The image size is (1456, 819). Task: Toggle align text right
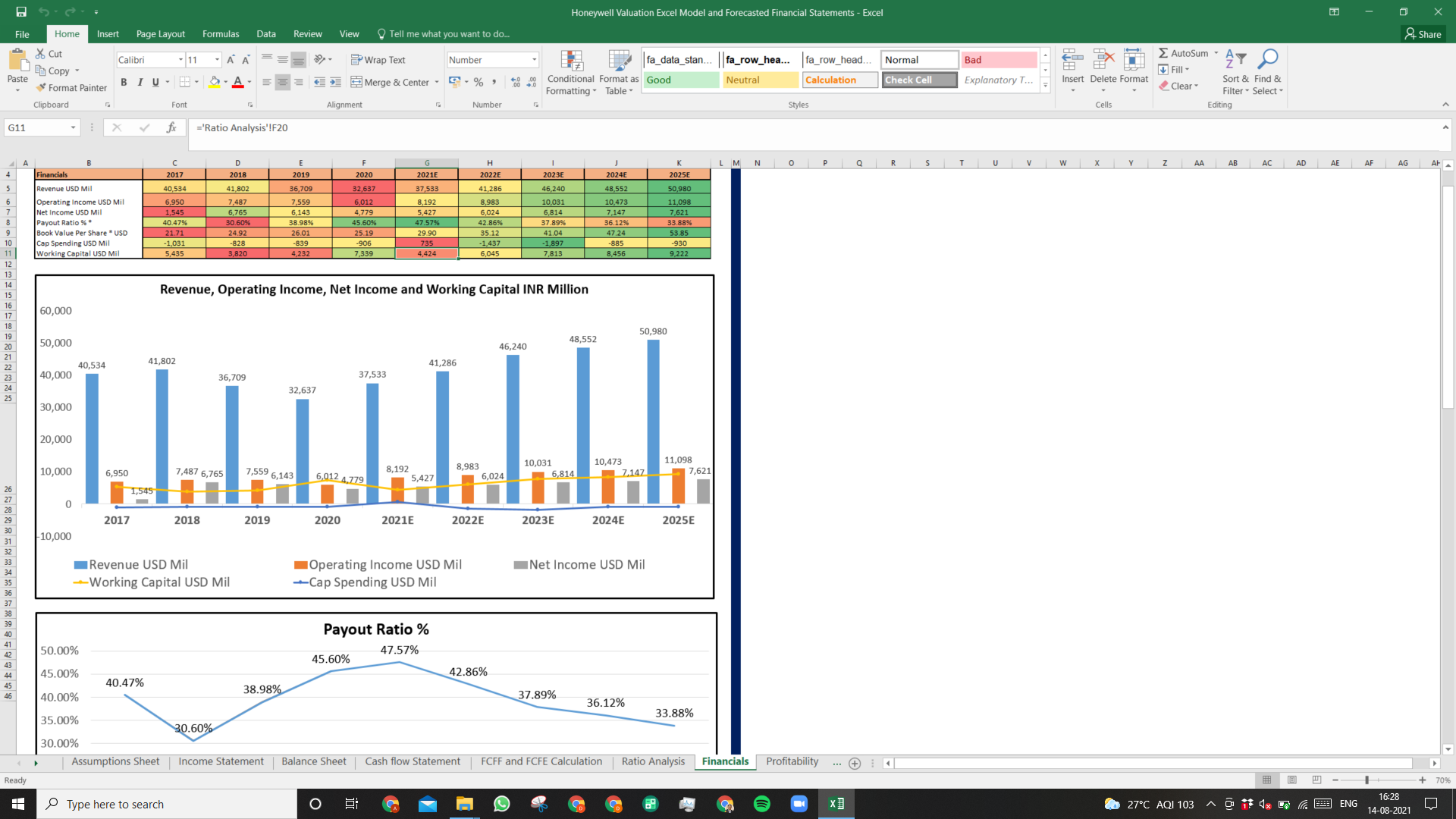tap(298, 82)
